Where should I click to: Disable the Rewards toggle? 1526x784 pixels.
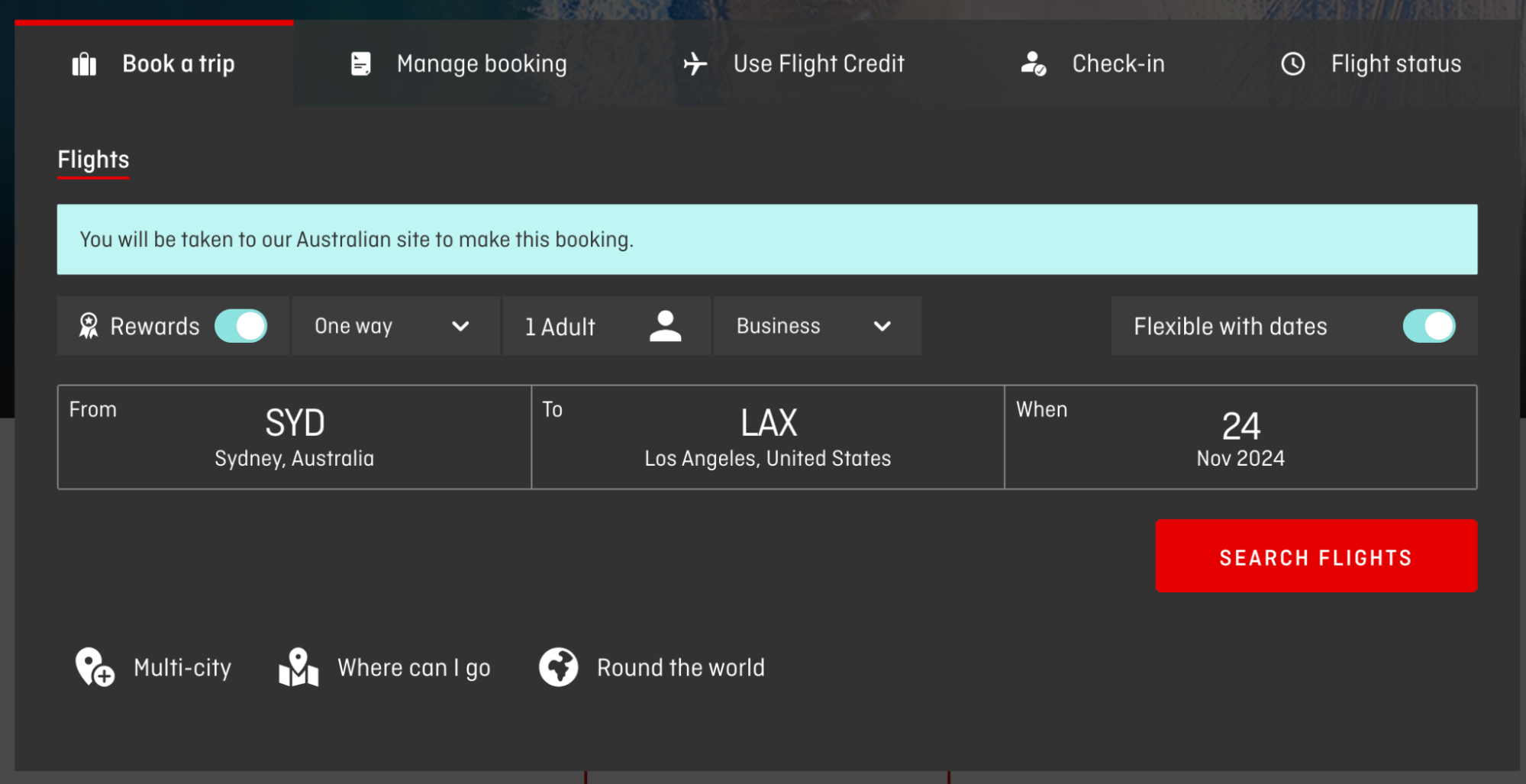pos(241,326)
